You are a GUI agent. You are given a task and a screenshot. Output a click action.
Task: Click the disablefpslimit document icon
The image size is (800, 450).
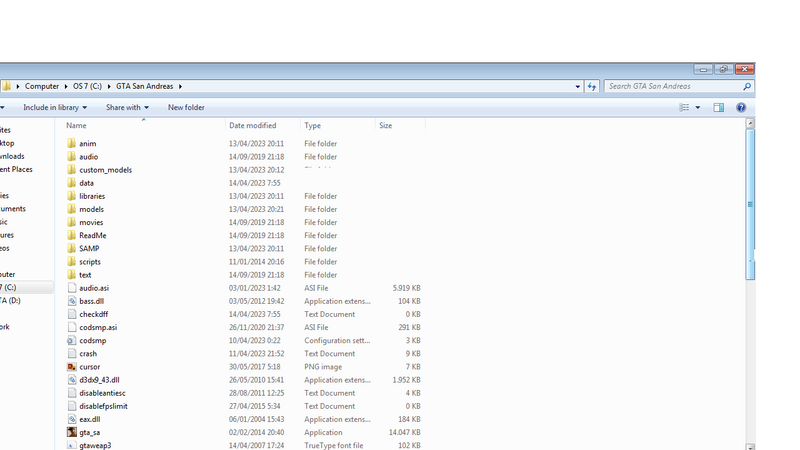[71, 406]
